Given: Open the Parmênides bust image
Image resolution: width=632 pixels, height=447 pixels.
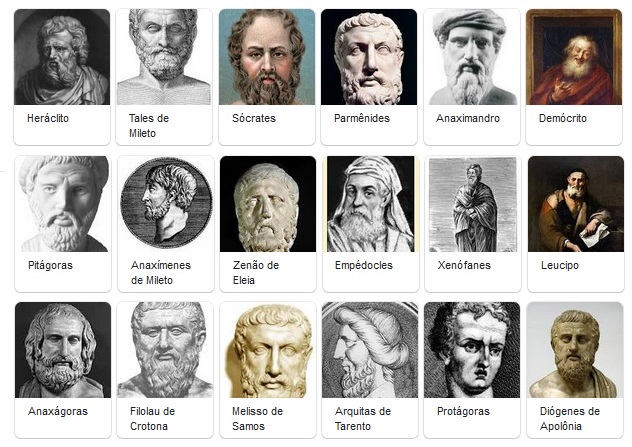Looking at the screenshot, I should pyautogui.click(x=369, y=57).
